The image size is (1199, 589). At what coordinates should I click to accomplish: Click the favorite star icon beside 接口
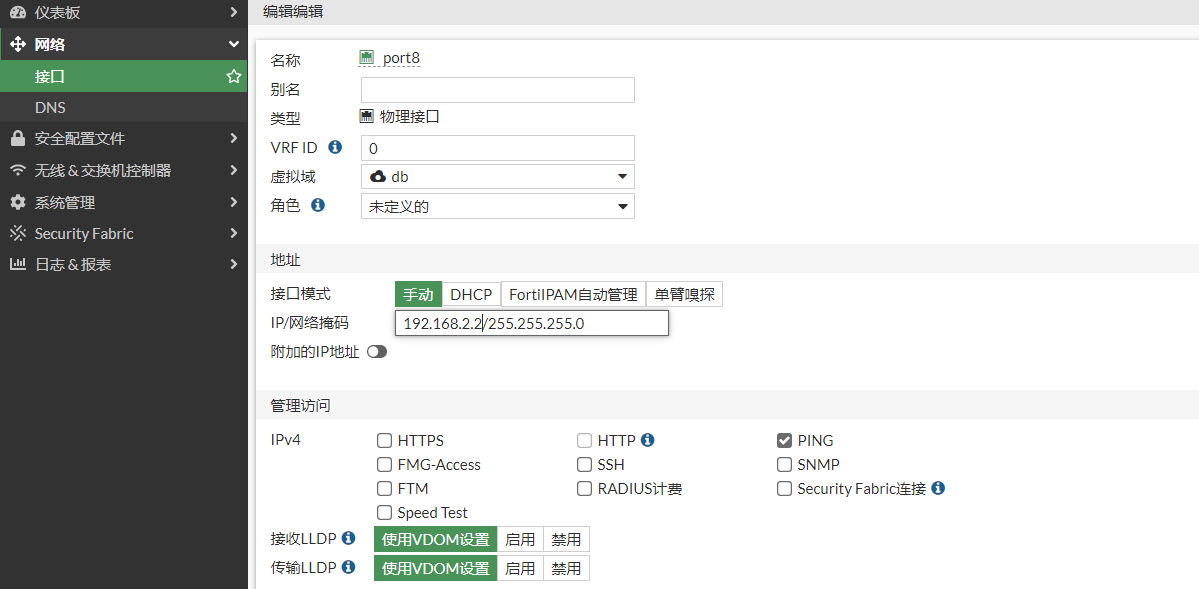[233, 76]
